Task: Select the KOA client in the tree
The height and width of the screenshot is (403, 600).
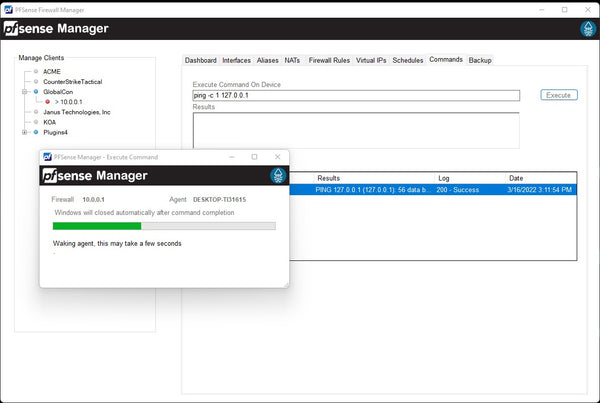Action: [50, 122]
